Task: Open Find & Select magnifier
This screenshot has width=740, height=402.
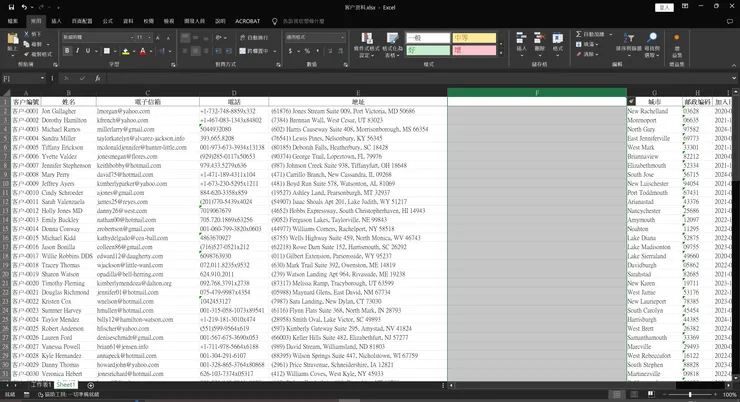Action: pos(652,43)
